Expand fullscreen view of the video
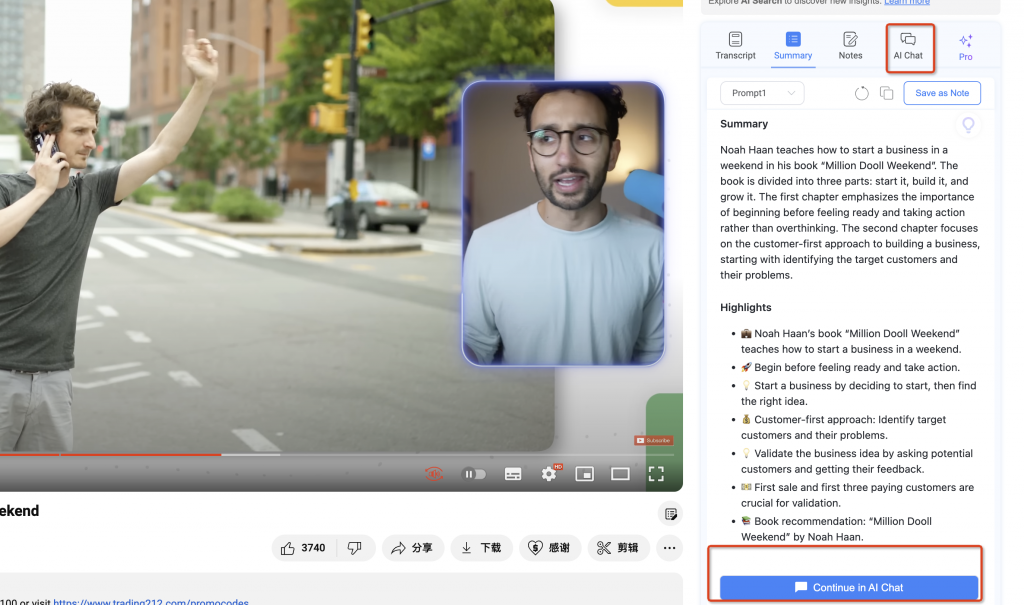The width and height of the screenshot is (1024, 605). [x=656, y=474]
